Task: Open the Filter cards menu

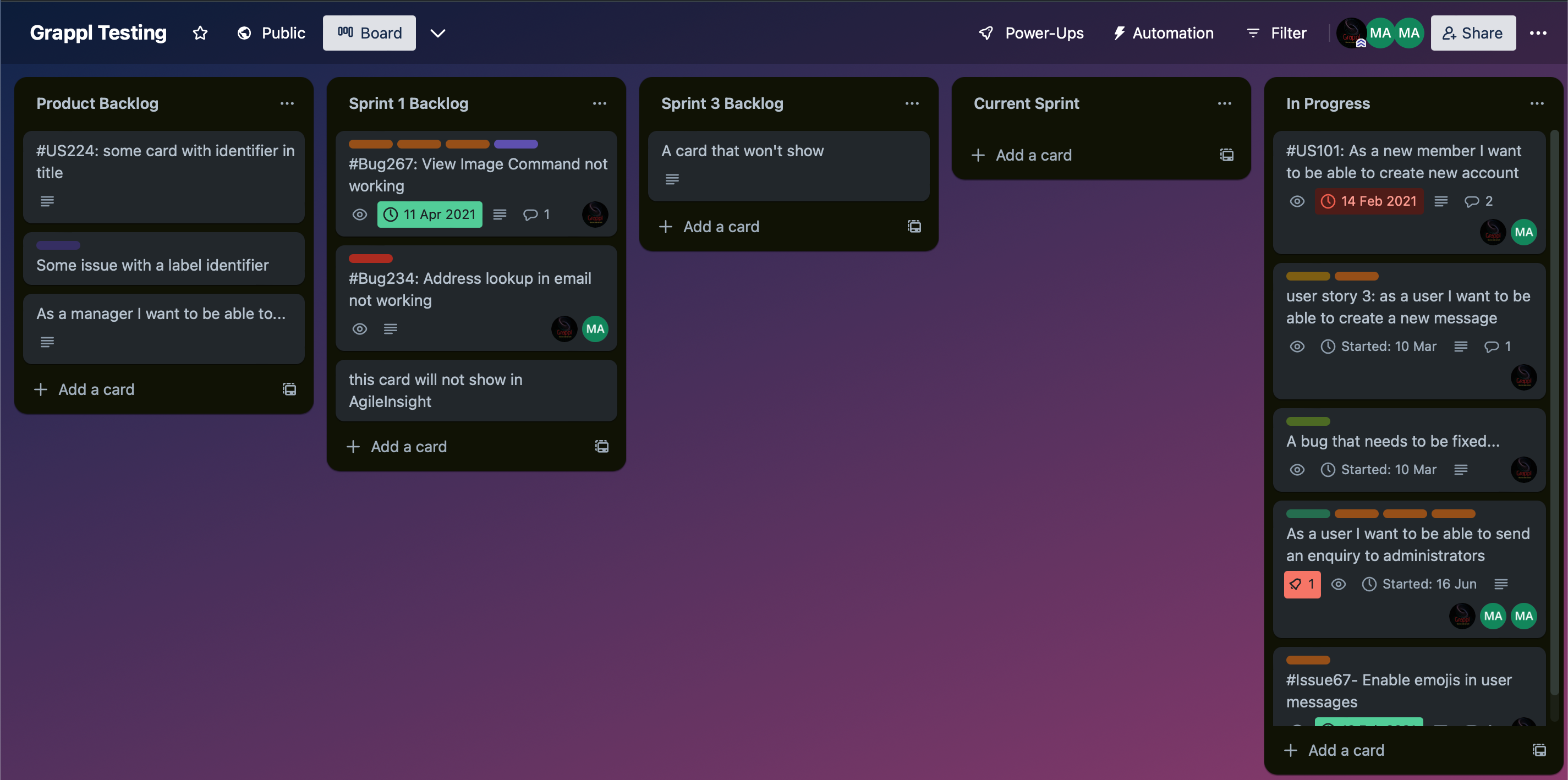Action: (1276, 33)
